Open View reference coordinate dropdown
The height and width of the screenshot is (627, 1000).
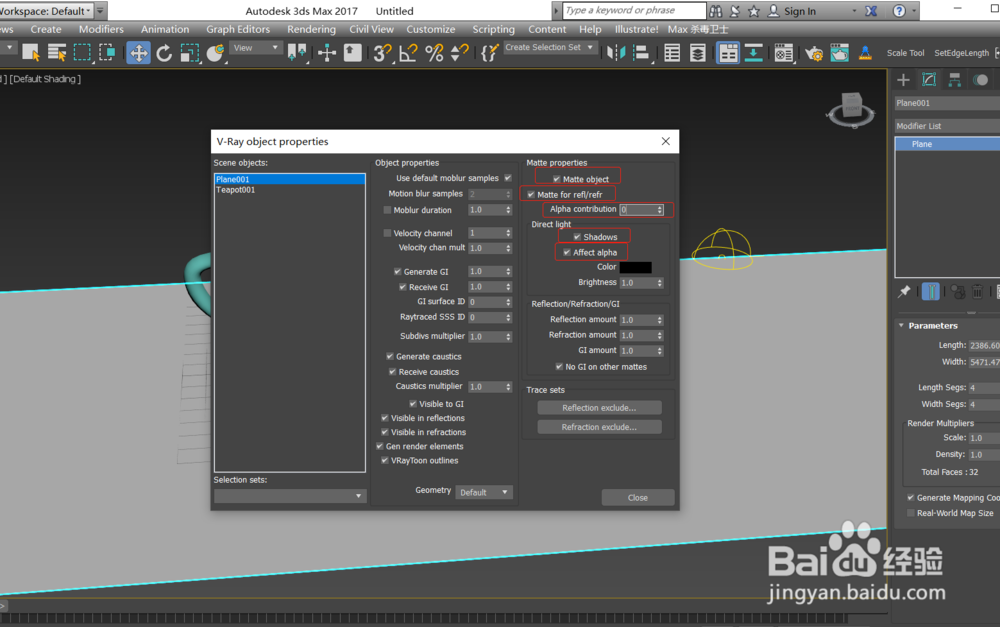[256, 48]
